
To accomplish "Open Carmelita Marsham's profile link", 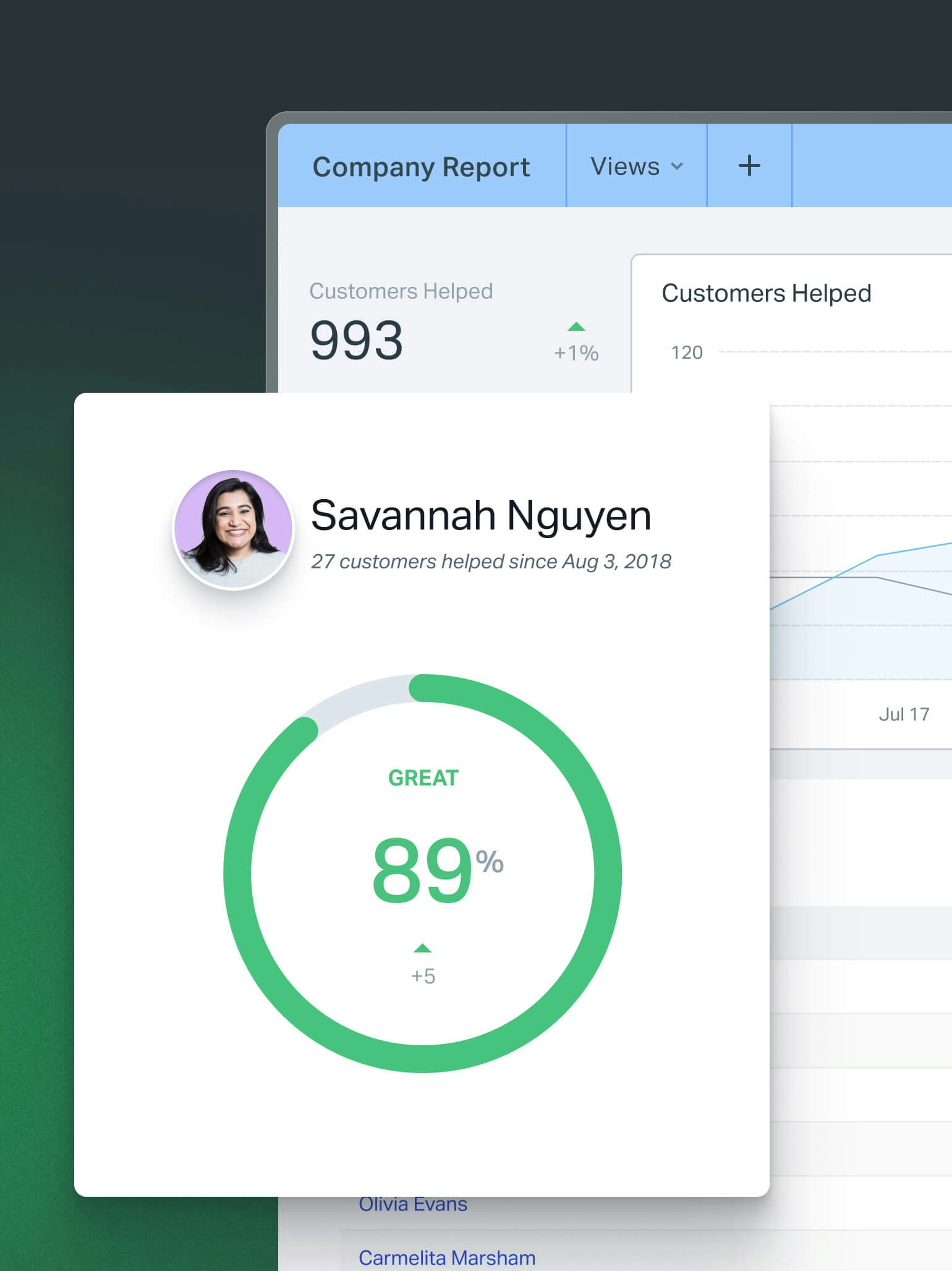I will pyautogui.click(x=447, y=1257).
